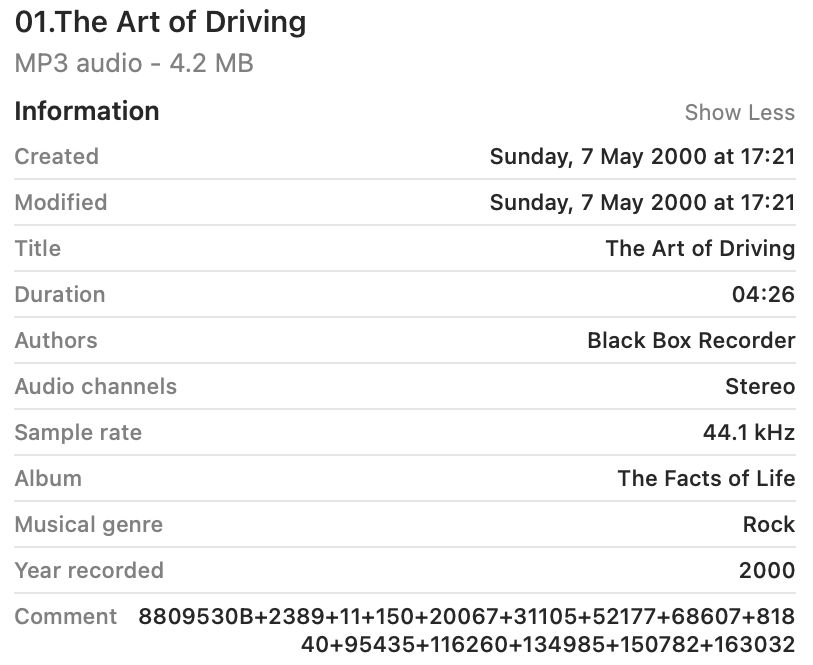Click the Musical genre row label
Image resolution: width=813 pixels, height=665 pixels.
pyautogui.click(x=89, y=525)
